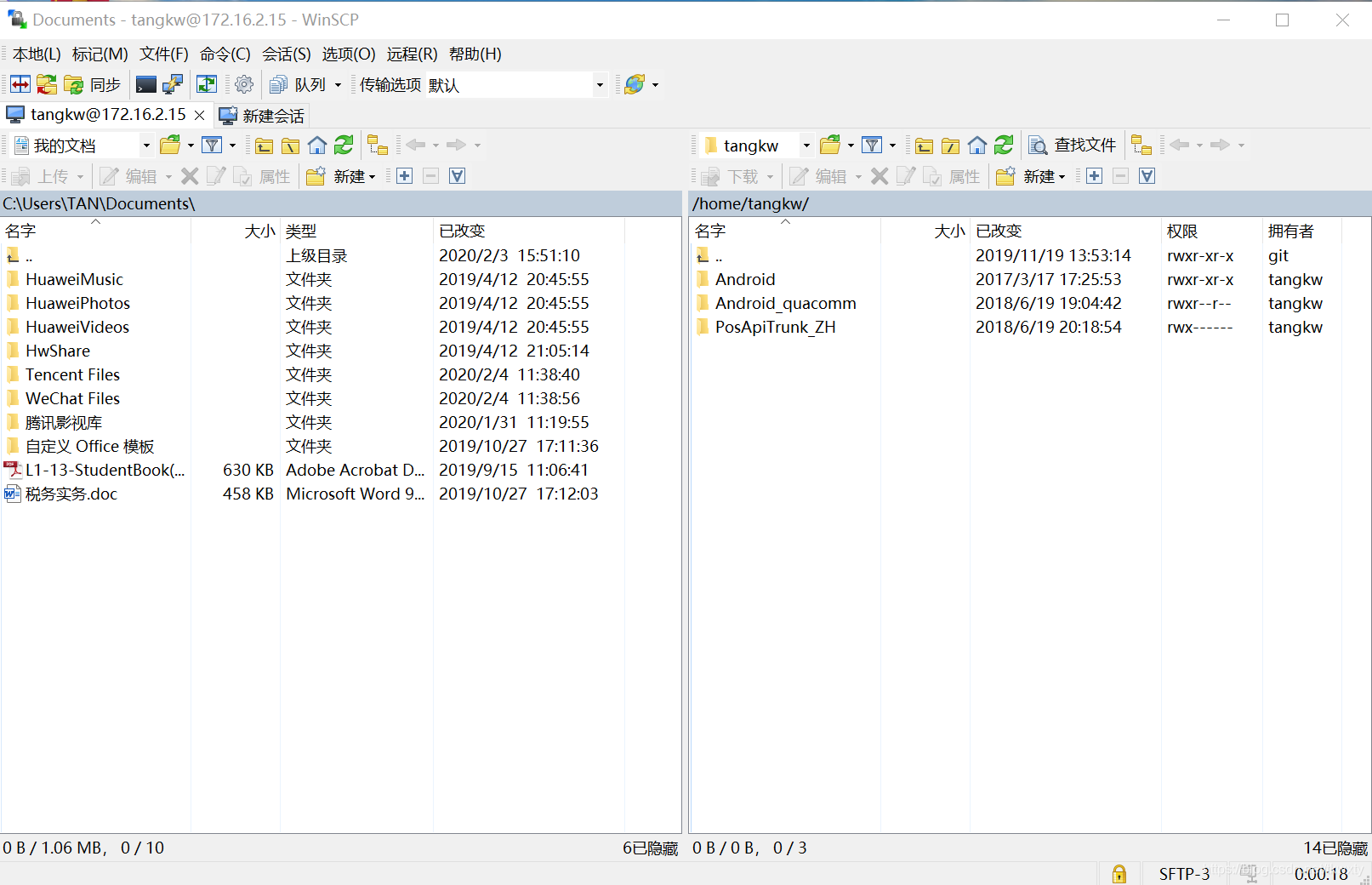1372x885 pixels.
Task: Open the 远程(R) menu
Action: [413, 54]
